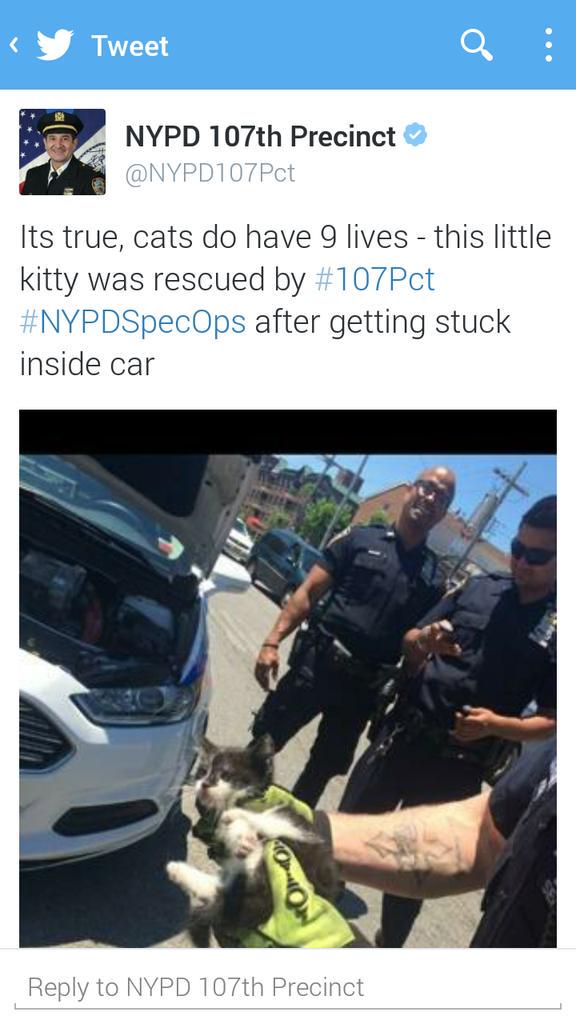Viewport: 576px width, 1024px height.
Task: Follow the #NYPDSpecOps hashtag link
Action: click(133, 322)
